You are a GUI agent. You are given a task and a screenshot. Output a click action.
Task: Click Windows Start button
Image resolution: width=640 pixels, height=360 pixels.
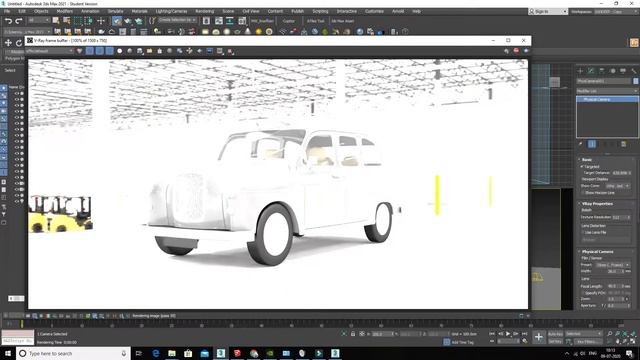point(8,353)
